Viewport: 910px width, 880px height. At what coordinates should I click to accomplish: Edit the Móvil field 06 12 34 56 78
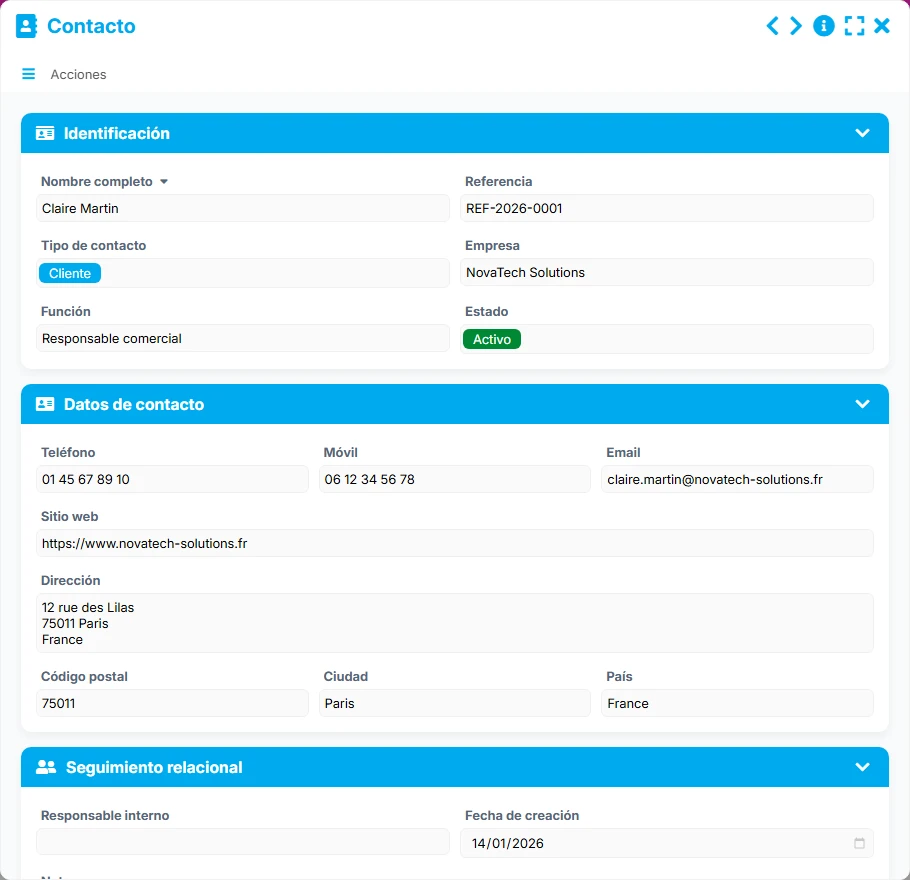(x=455, y=479)
